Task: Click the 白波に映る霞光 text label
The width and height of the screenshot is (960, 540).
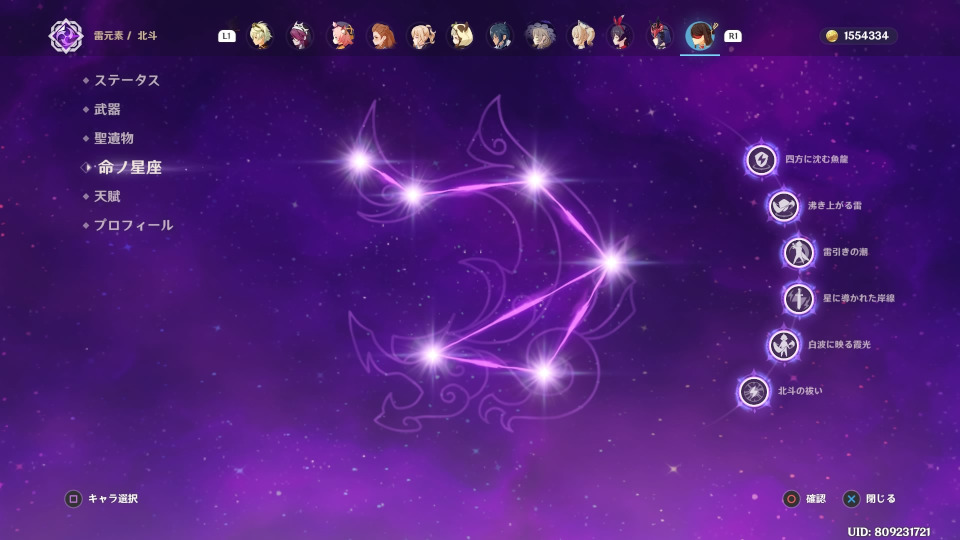Action: coord(839,345)
